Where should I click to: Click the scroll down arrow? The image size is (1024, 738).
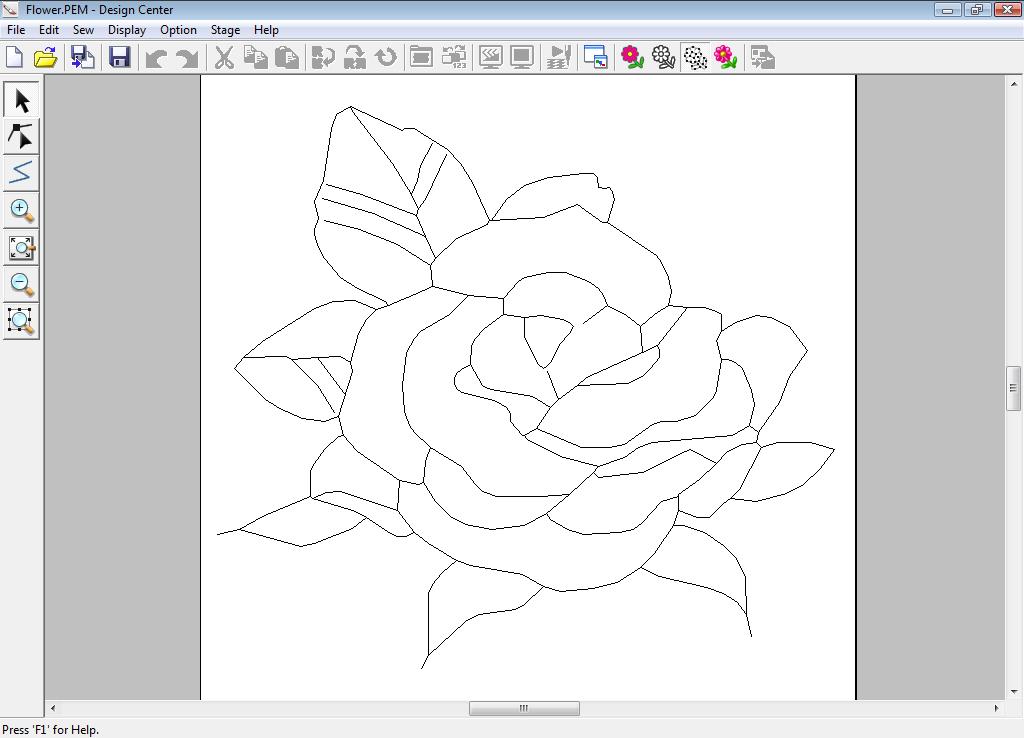click(1014, 692)
